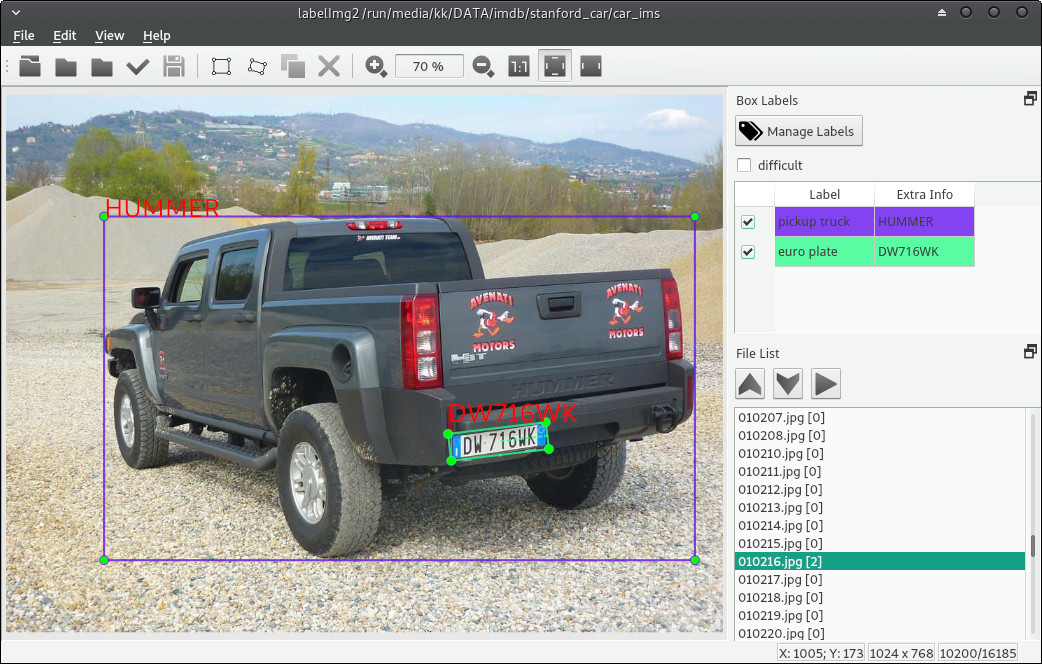Click the 1024 x 768 status bar entry

[x=901, y=653]
